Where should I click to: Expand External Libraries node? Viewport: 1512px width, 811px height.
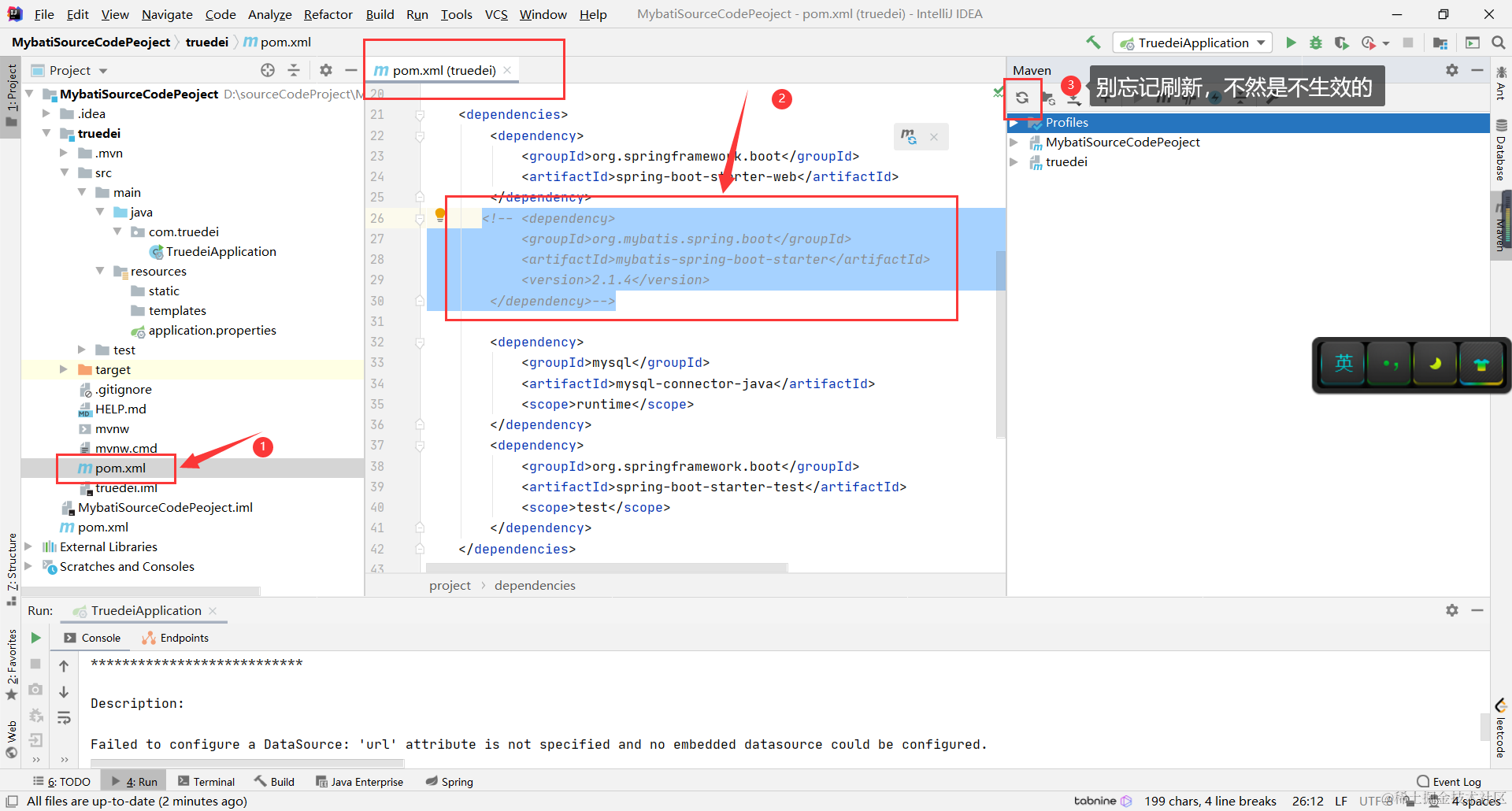pyautogui.click(x=28, y=546)
